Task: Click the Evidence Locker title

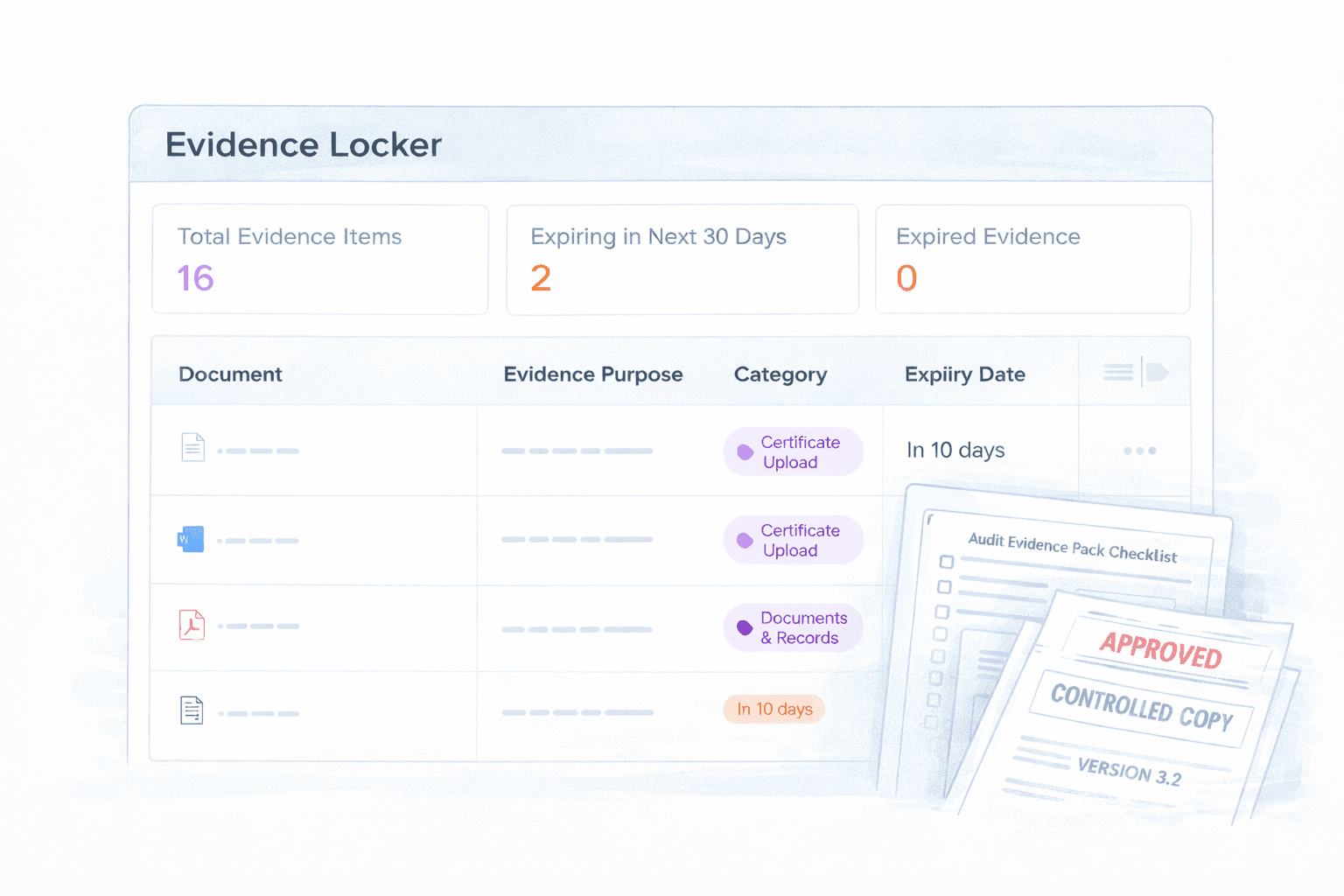Action: pos(304,144)
